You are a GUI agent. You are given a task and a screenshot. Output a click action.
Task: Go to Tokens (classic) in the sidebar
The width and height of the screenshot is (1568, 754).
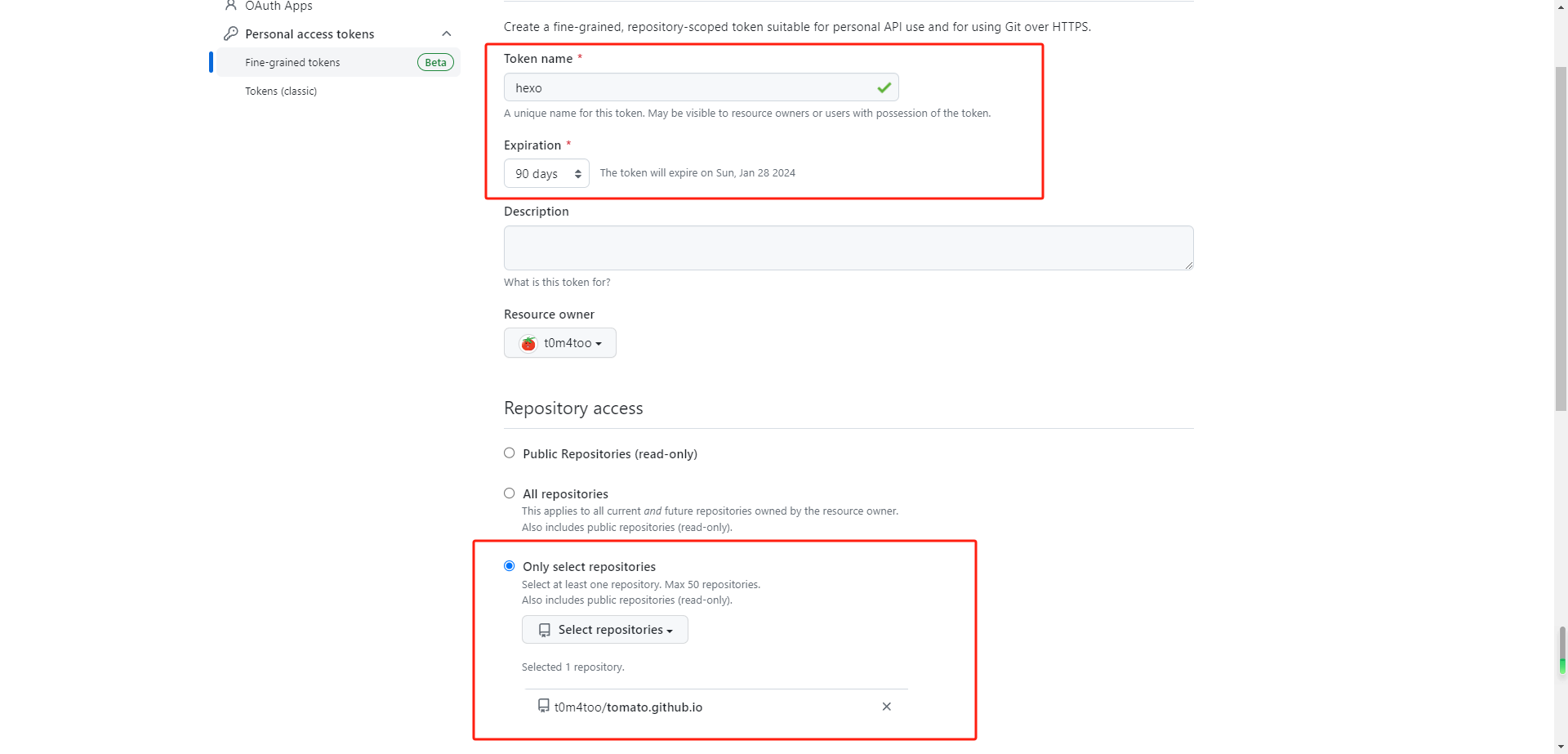point(281,91)
